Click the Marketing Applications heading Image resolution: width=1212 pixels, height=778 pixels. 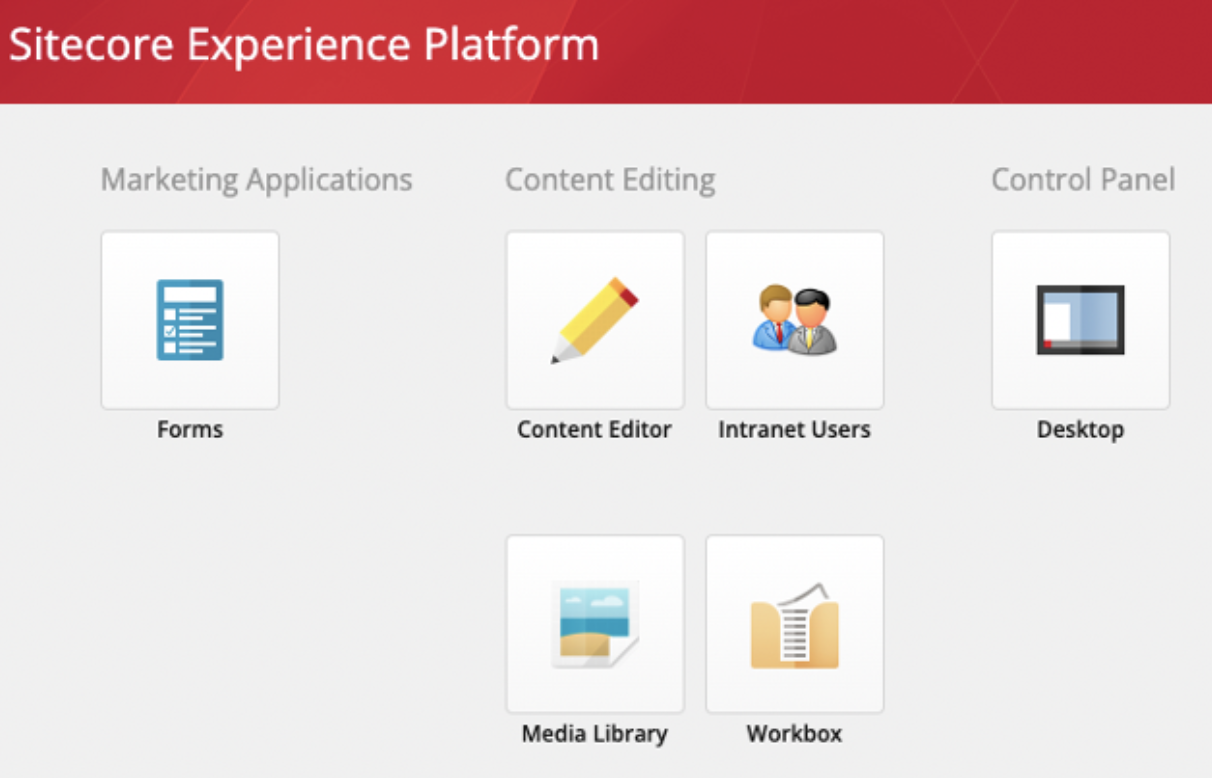(256, 180)
